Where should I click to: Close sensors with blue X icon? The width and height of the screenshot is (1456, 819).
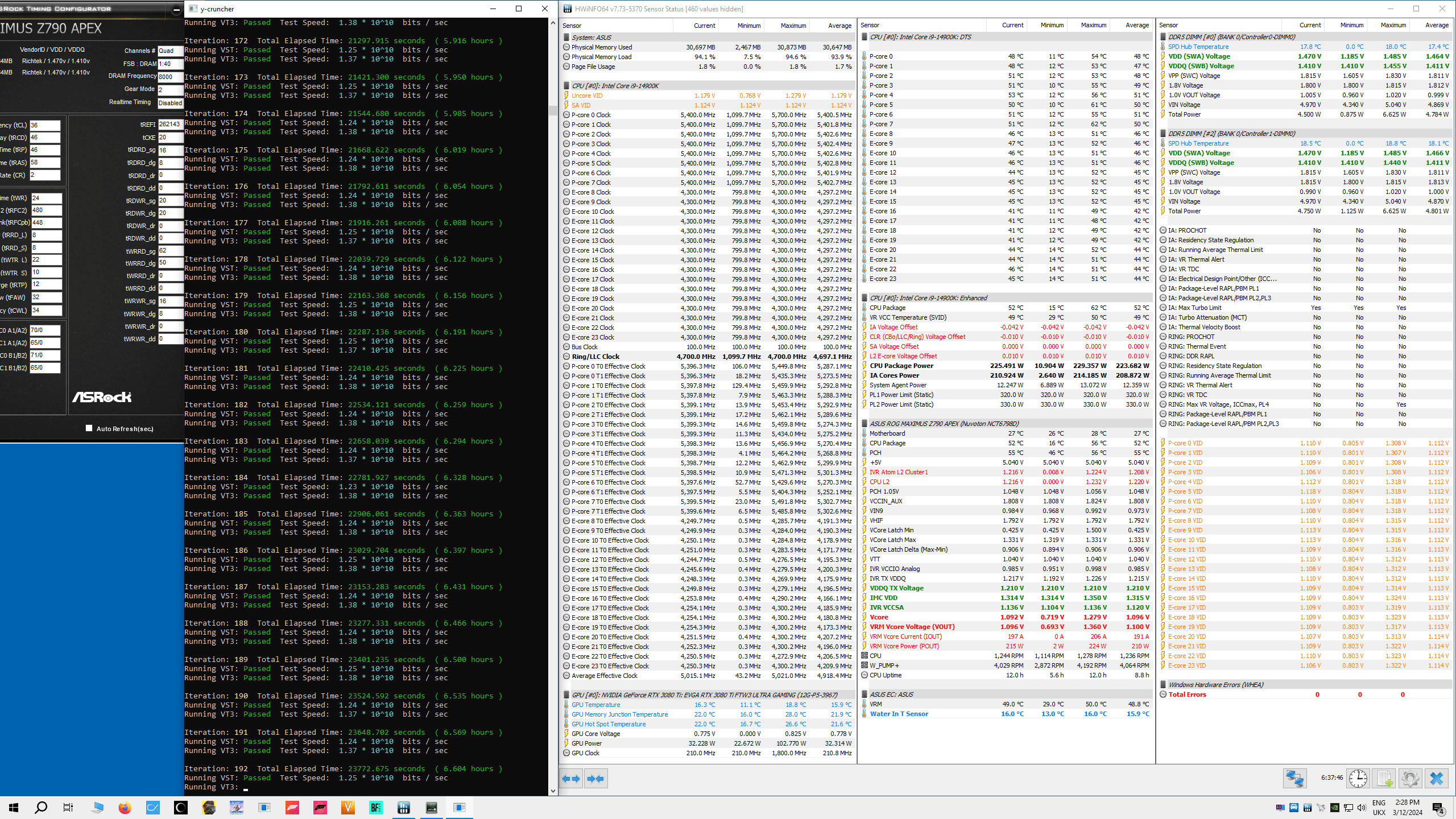[x=1437, y=778]
